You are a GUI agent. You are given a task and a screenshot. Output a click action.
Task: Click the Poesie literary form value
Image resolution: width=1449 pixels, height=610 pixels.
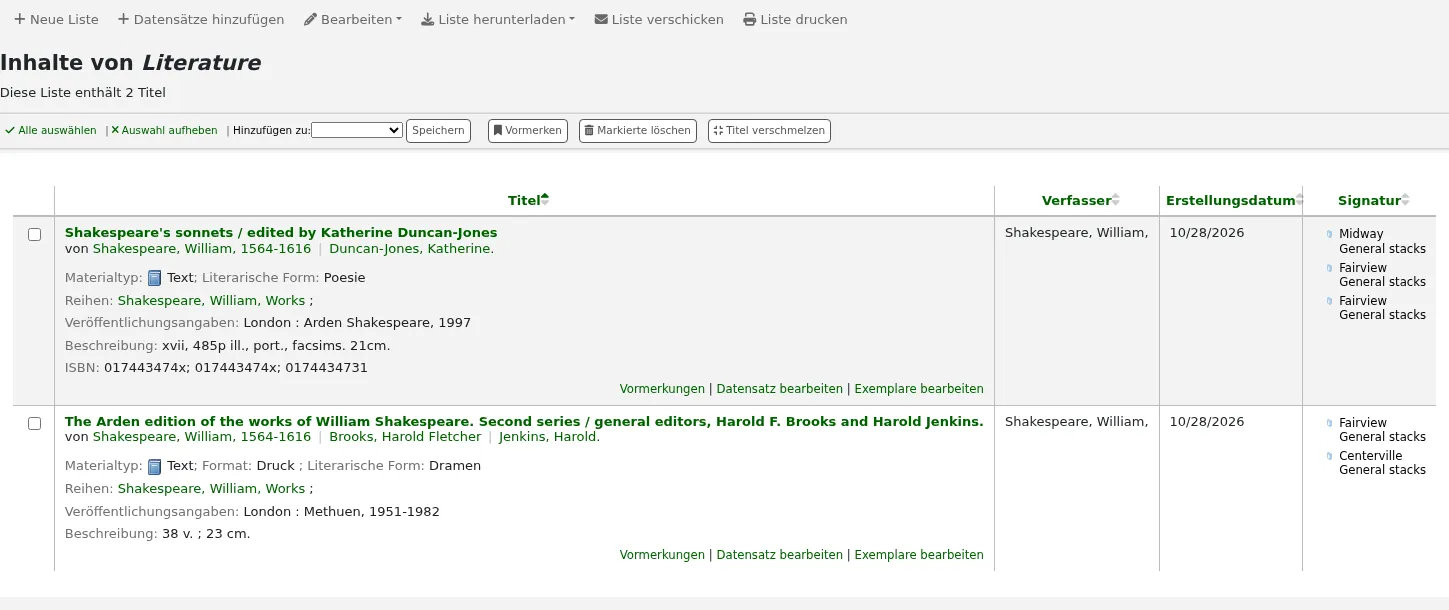point(345,277)
